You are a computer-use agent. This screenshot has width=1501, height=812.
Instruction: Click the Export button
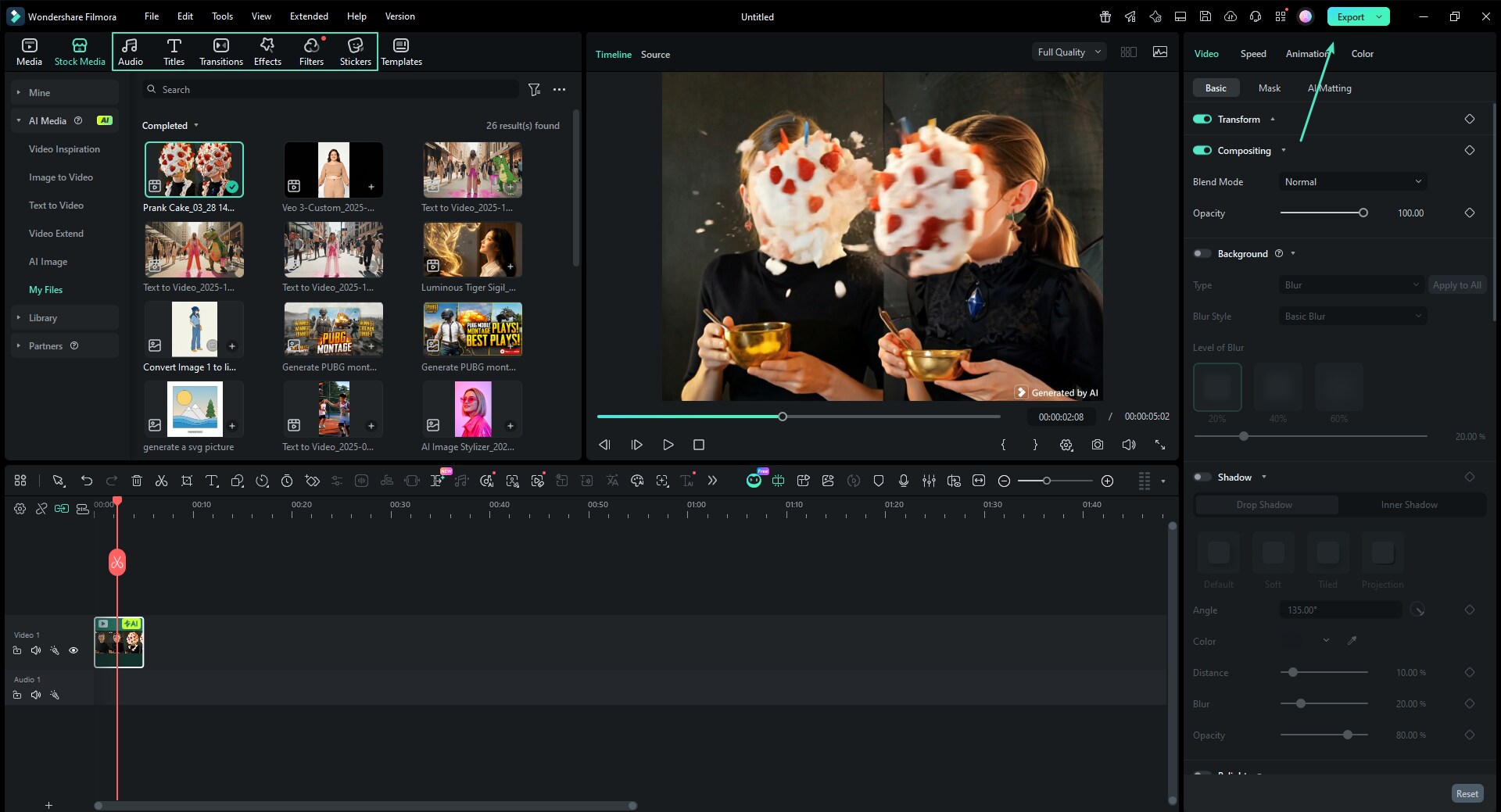[x=1350, y=16]
